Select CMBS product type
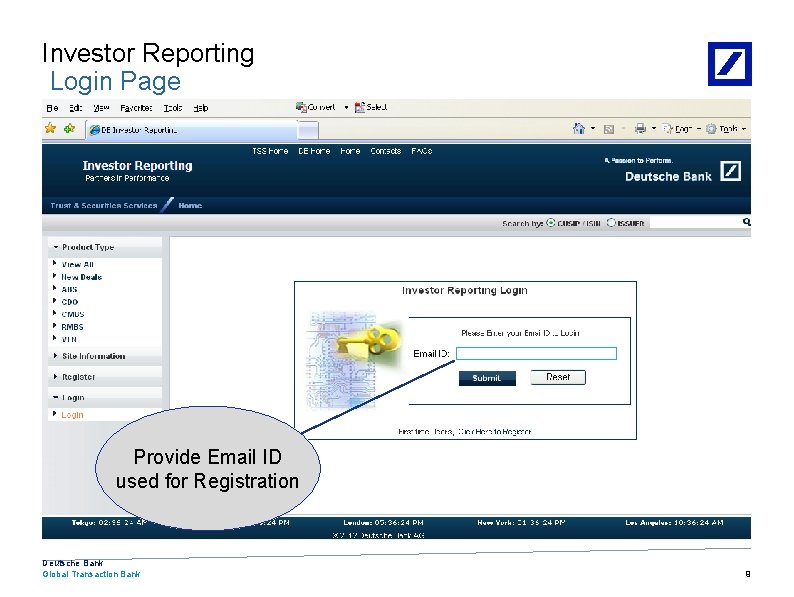The image size is (794, 597). click(73, 314)
